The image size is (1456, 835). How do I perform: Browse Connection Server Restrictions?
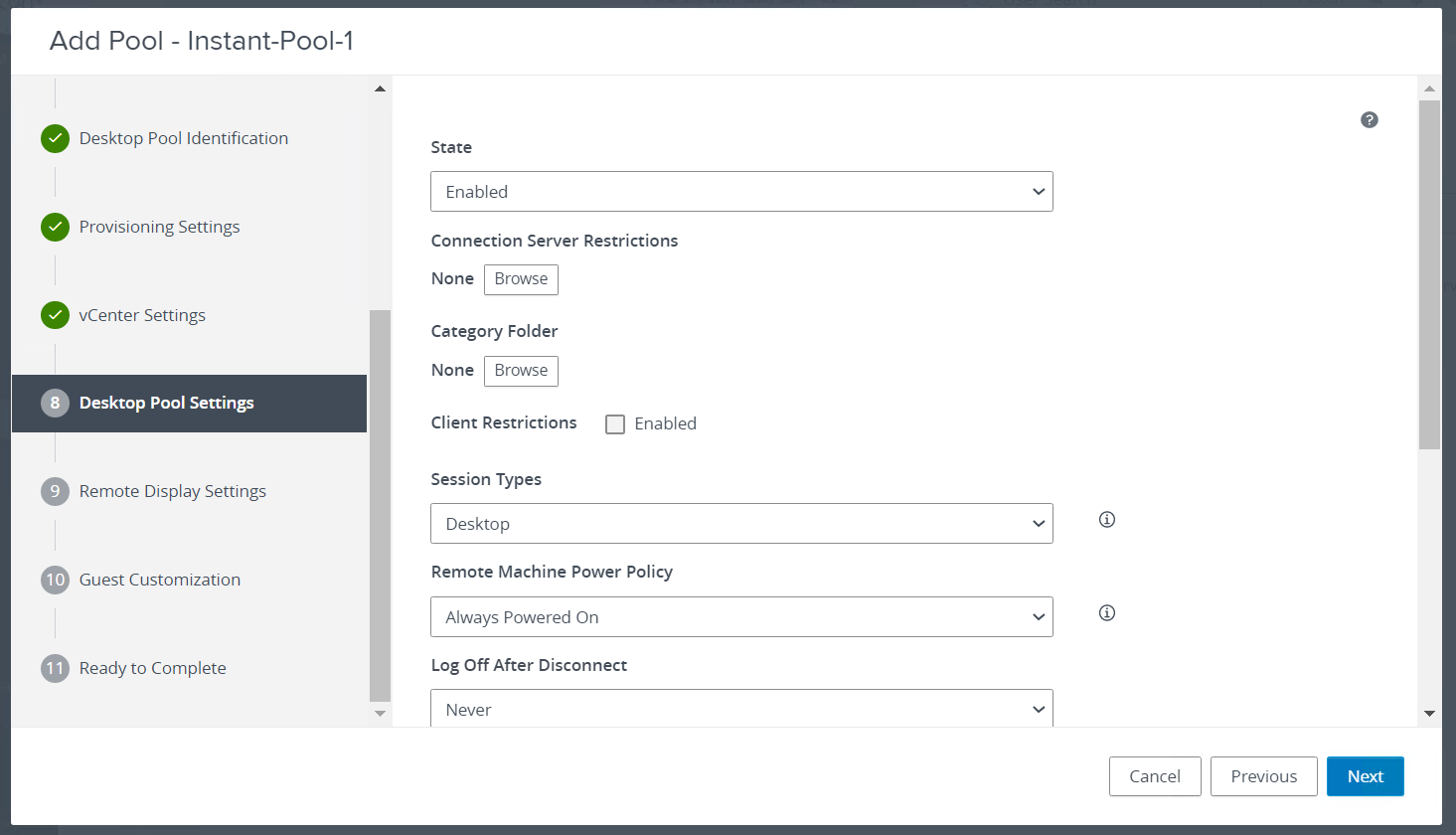(521, 279)
